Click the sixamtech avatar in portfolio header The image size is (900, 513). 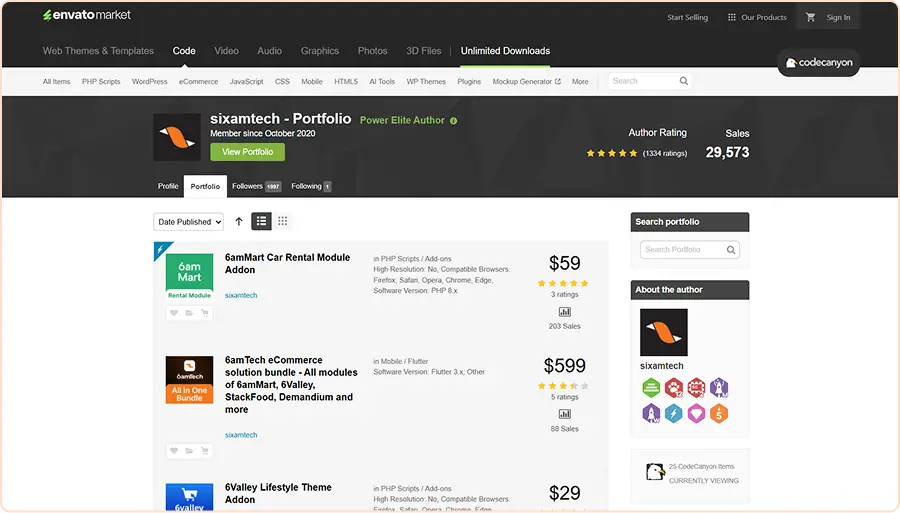pyautogui.click(x=177, y=137)
